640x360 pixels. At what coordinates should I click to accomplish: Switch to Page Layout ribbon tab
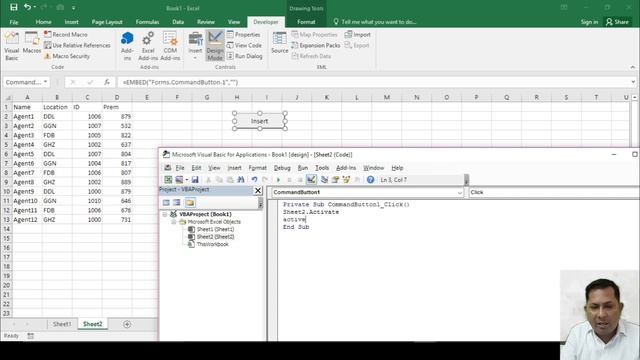tap(107, 22)
